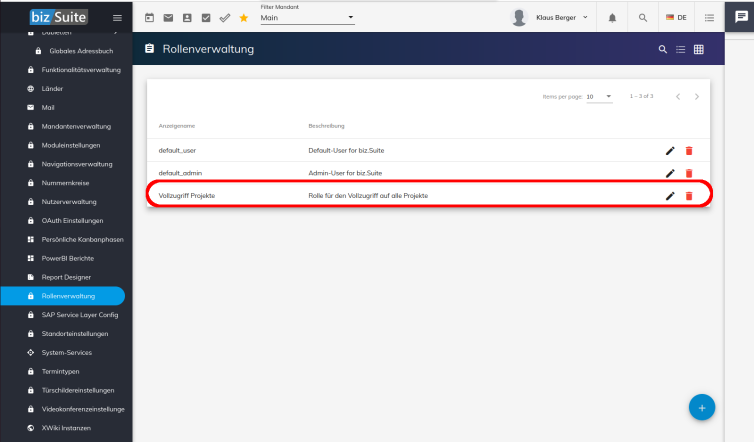Click description 'Admin-User for biz.Suite'
The height and width of the screenshot is (442, 754).
(x=345, y=173)
